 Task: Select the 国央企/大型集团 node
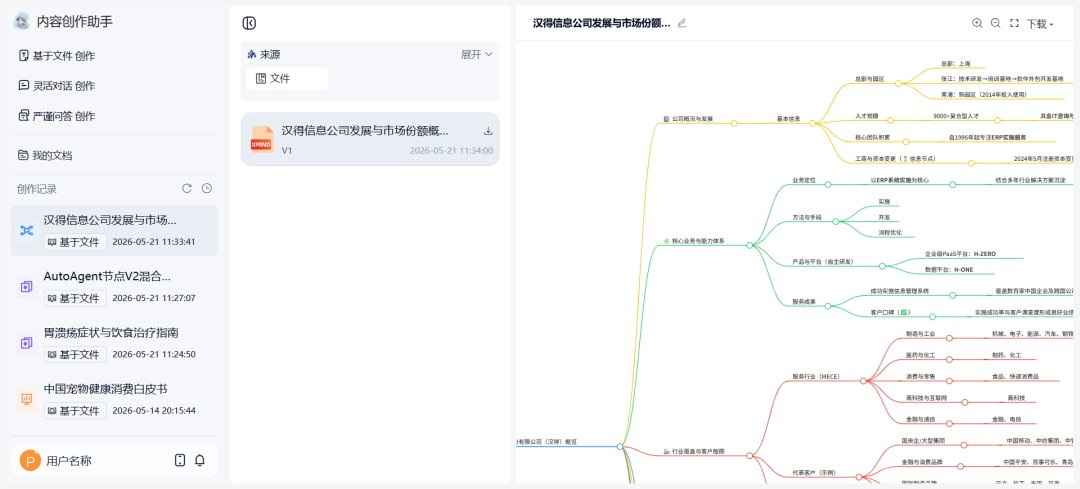point(924,440)
